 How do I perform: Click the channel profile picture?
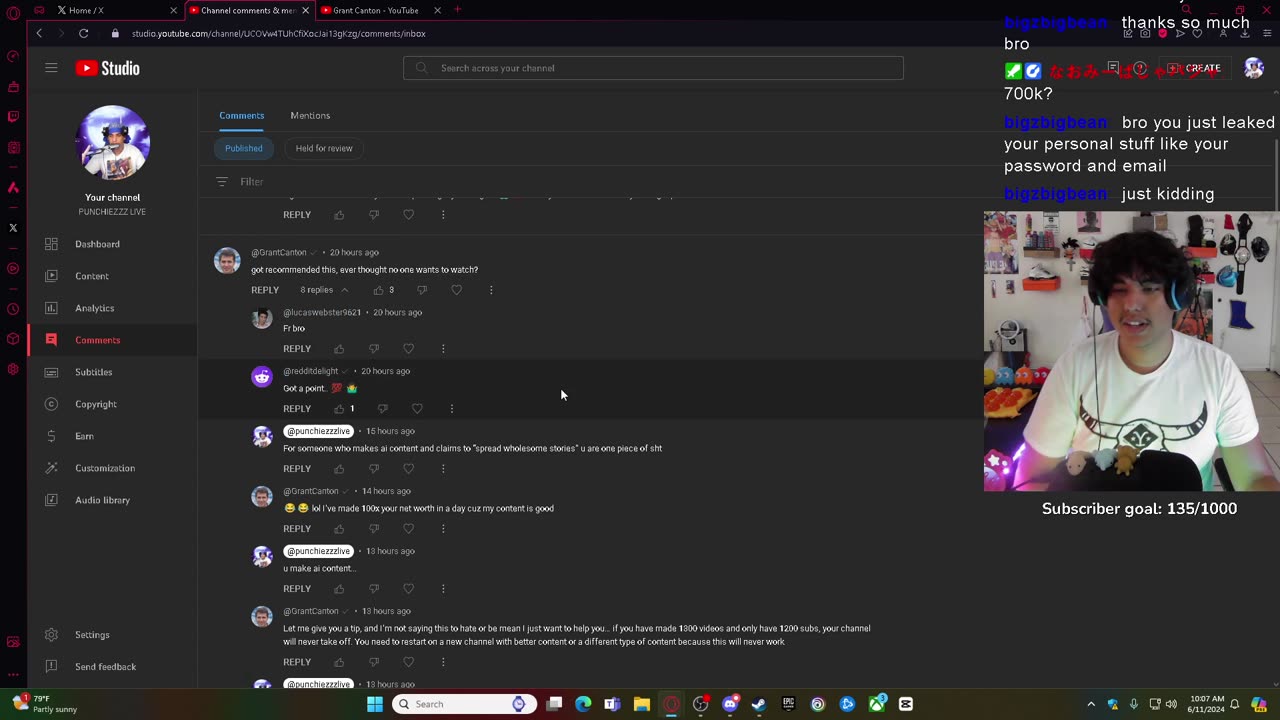pyautogui.click(x=113, y=143)
